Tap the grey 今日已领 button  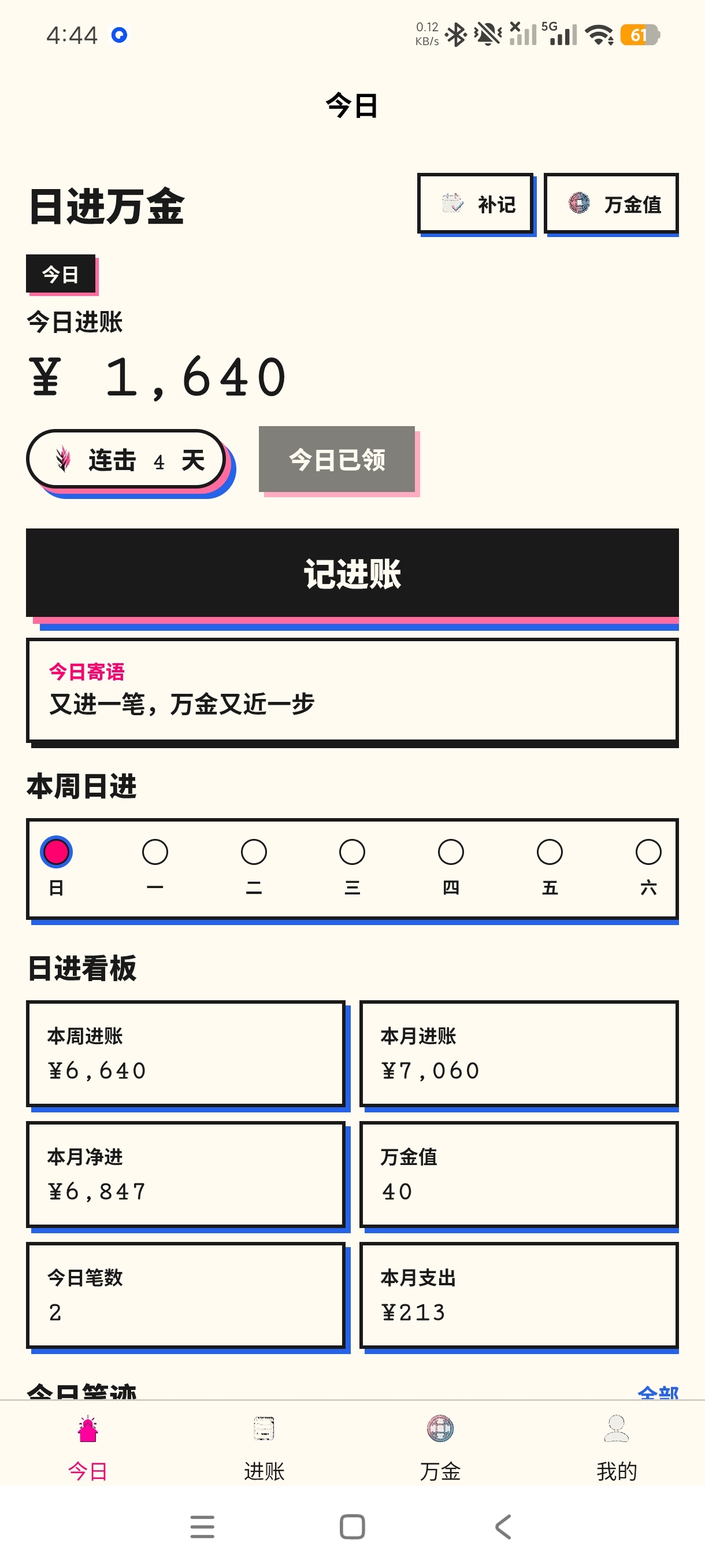tap(337, 459)
